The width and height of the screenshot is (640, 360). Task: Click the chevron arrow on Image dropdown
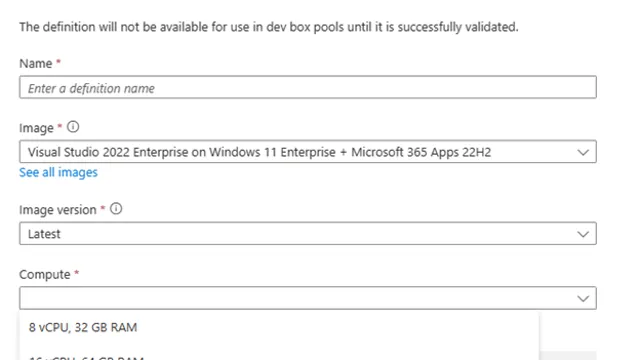coord(583,153)
